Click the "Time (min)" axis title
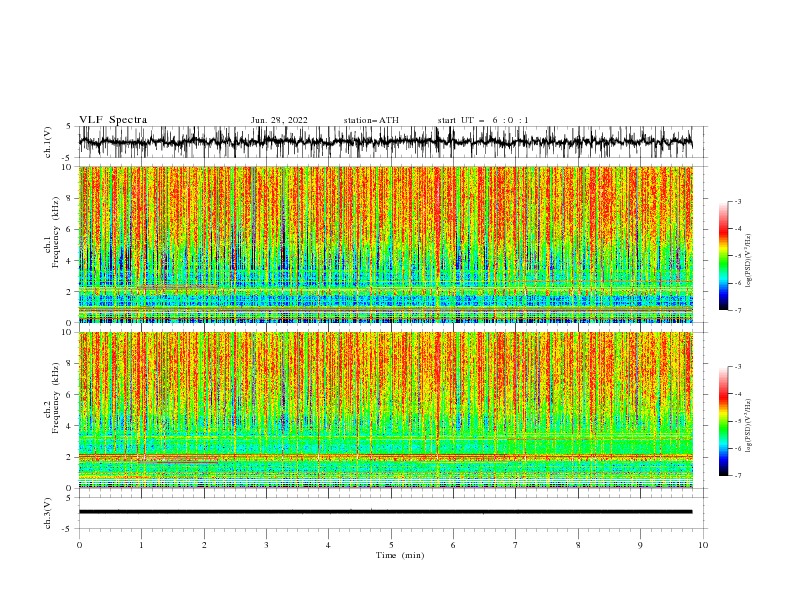Viewport: 792px width, 612px height. click(400, 555)
